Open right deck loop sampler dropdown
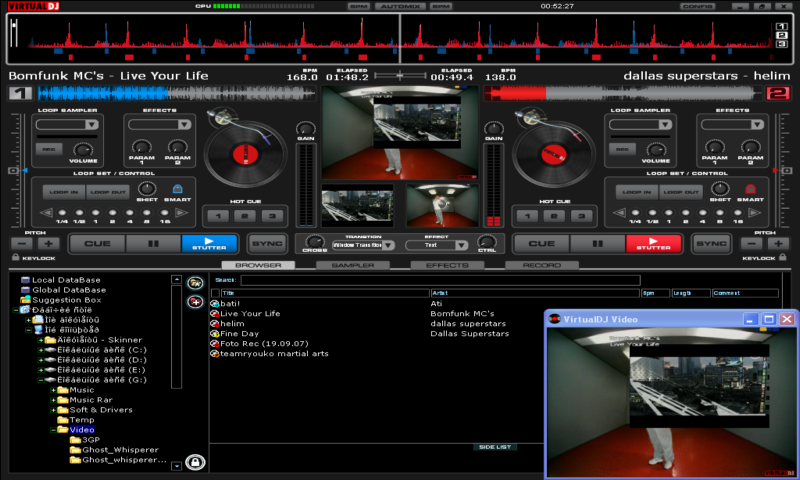The width and height of the screenshot is (800, 480). [x=664, y=124]
